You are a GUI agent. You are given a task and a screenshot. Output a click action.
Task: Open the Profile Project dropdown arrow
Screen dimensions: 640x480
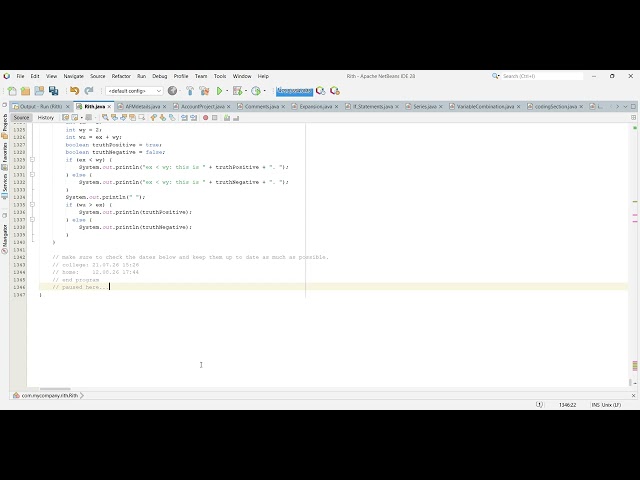[264, 91]
